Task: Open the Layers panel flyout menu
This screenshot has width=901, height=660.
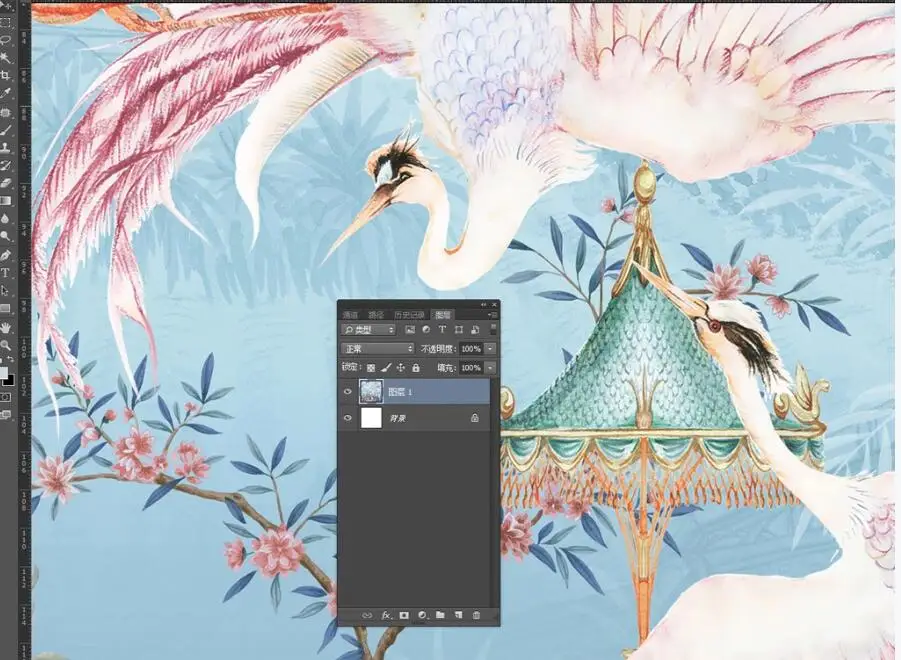Action: tap(492, 315)
